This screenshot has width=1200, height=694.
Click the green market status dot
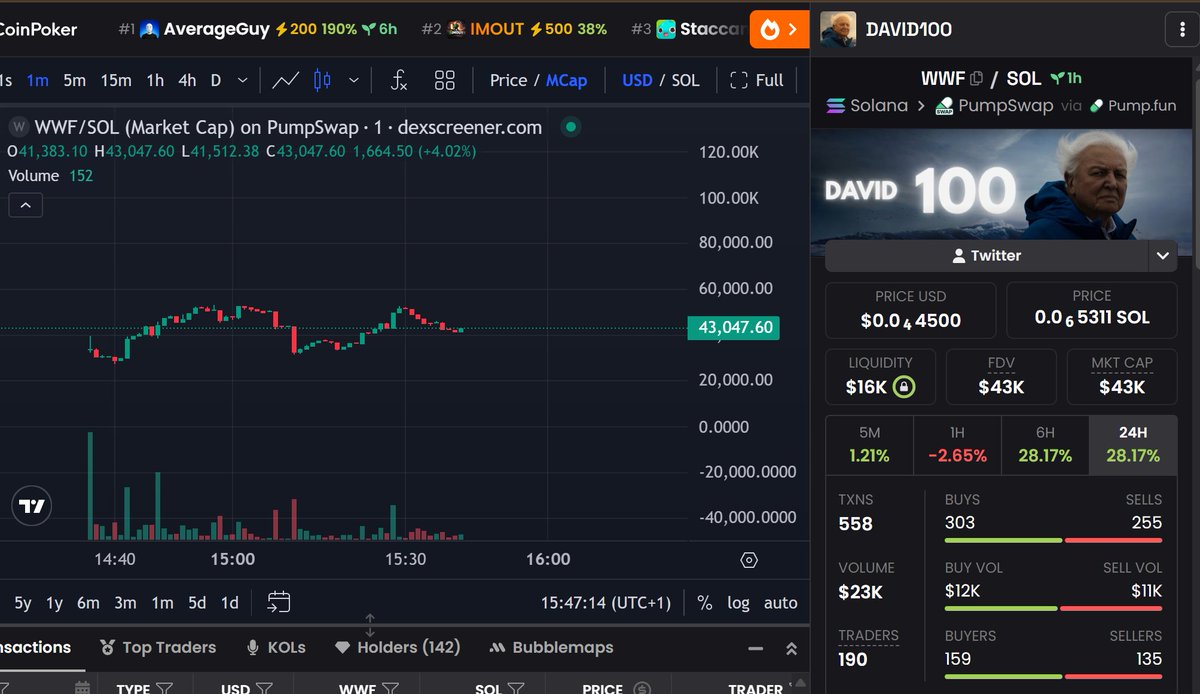tap(570, 127)
